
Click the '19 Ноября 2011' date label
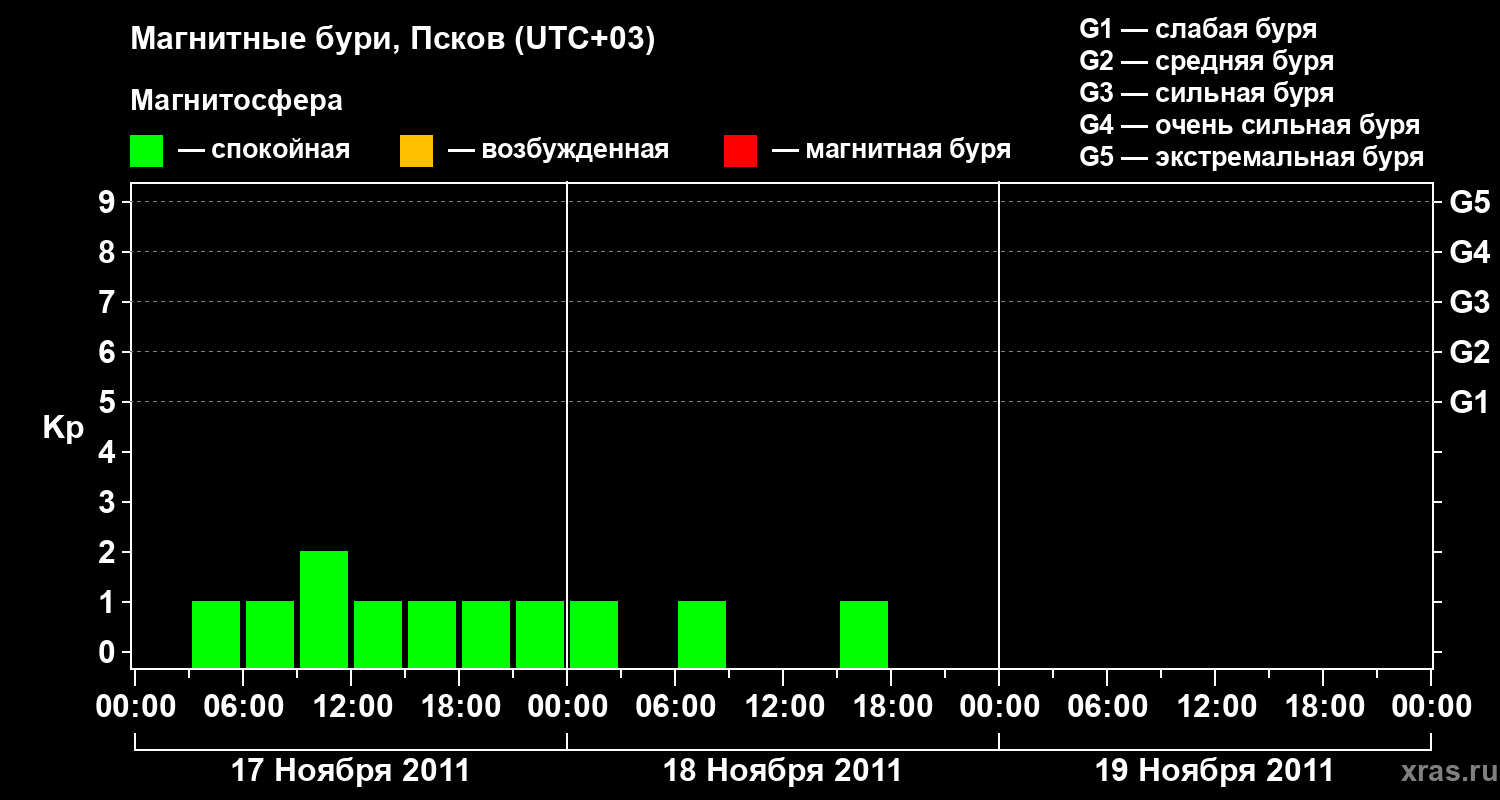1215,771
